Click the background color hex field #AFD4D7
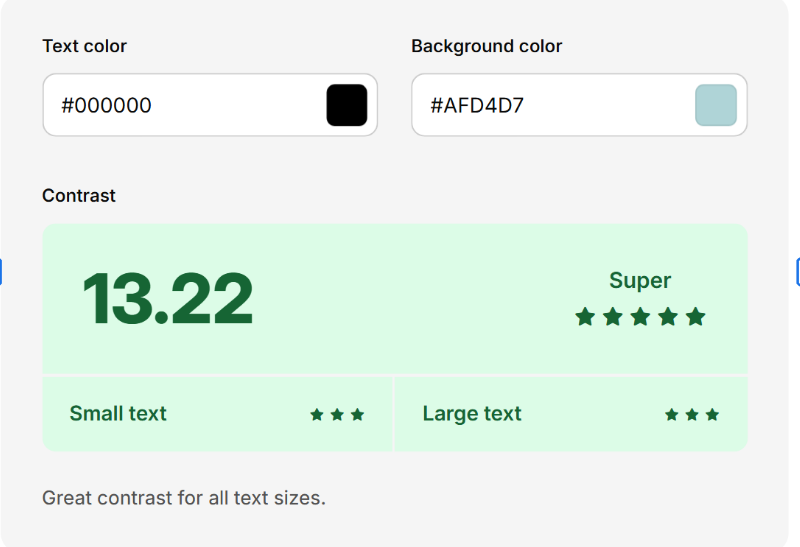The height and width of the screenshot is (547, 800). (550, 105)
